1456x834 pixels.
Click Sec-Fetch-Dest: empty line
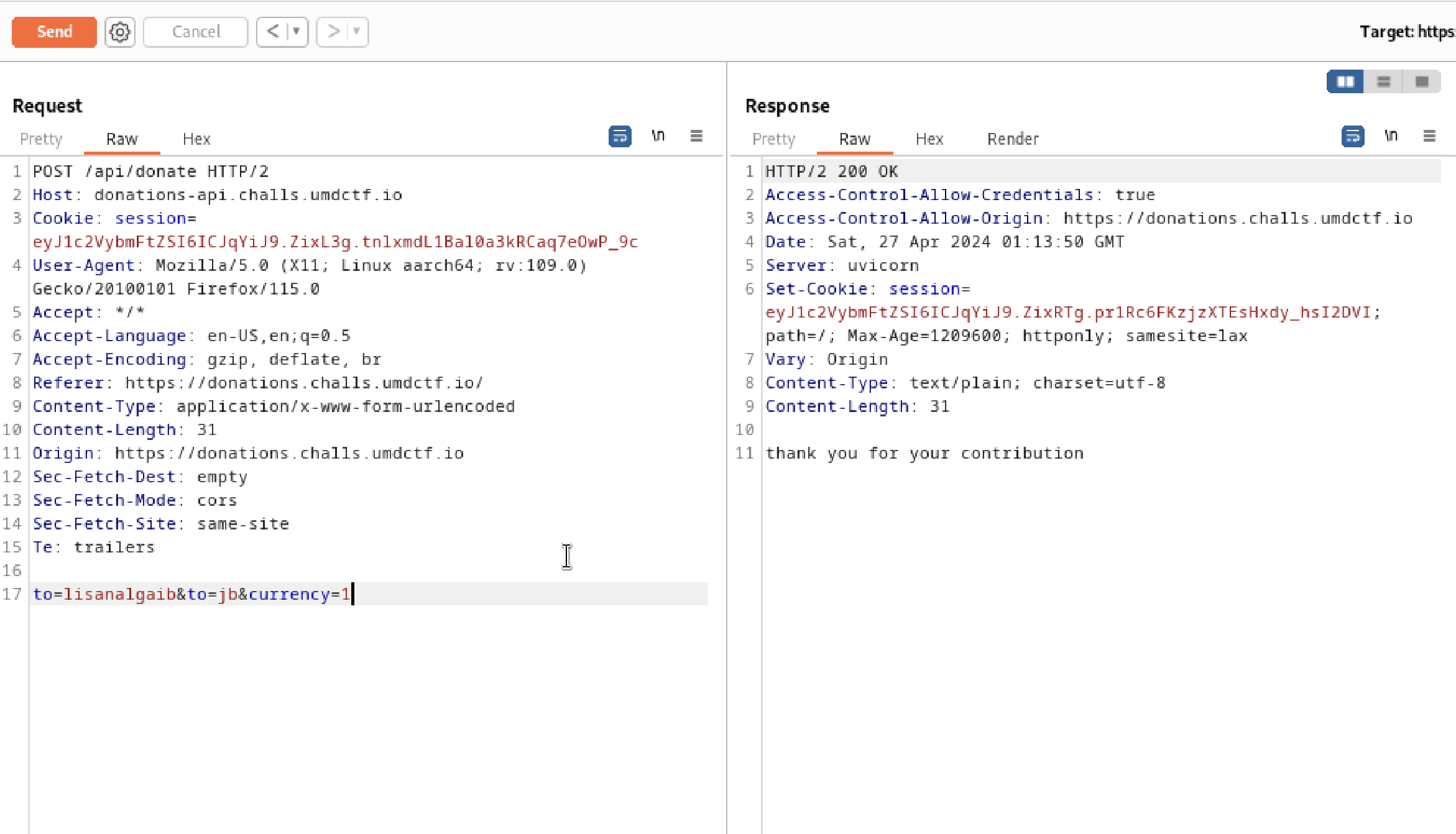click(140, 477)
